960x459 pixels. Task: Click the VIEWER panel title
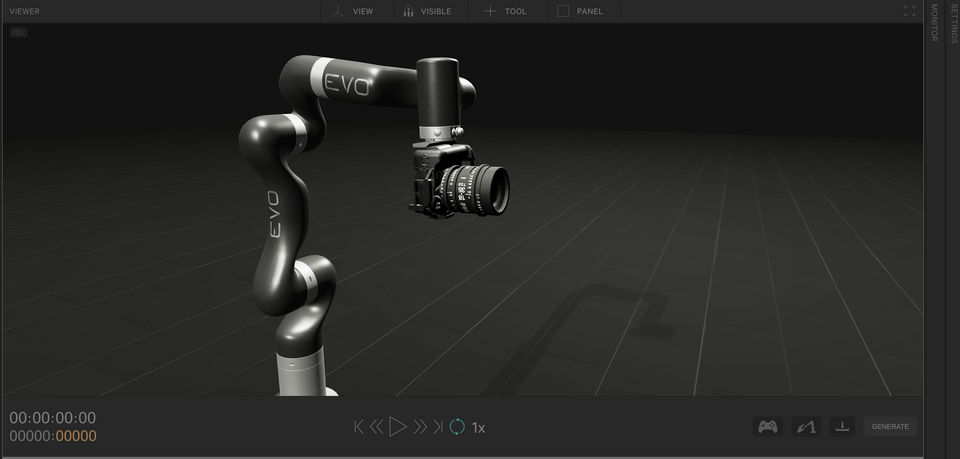click(24, 11)
